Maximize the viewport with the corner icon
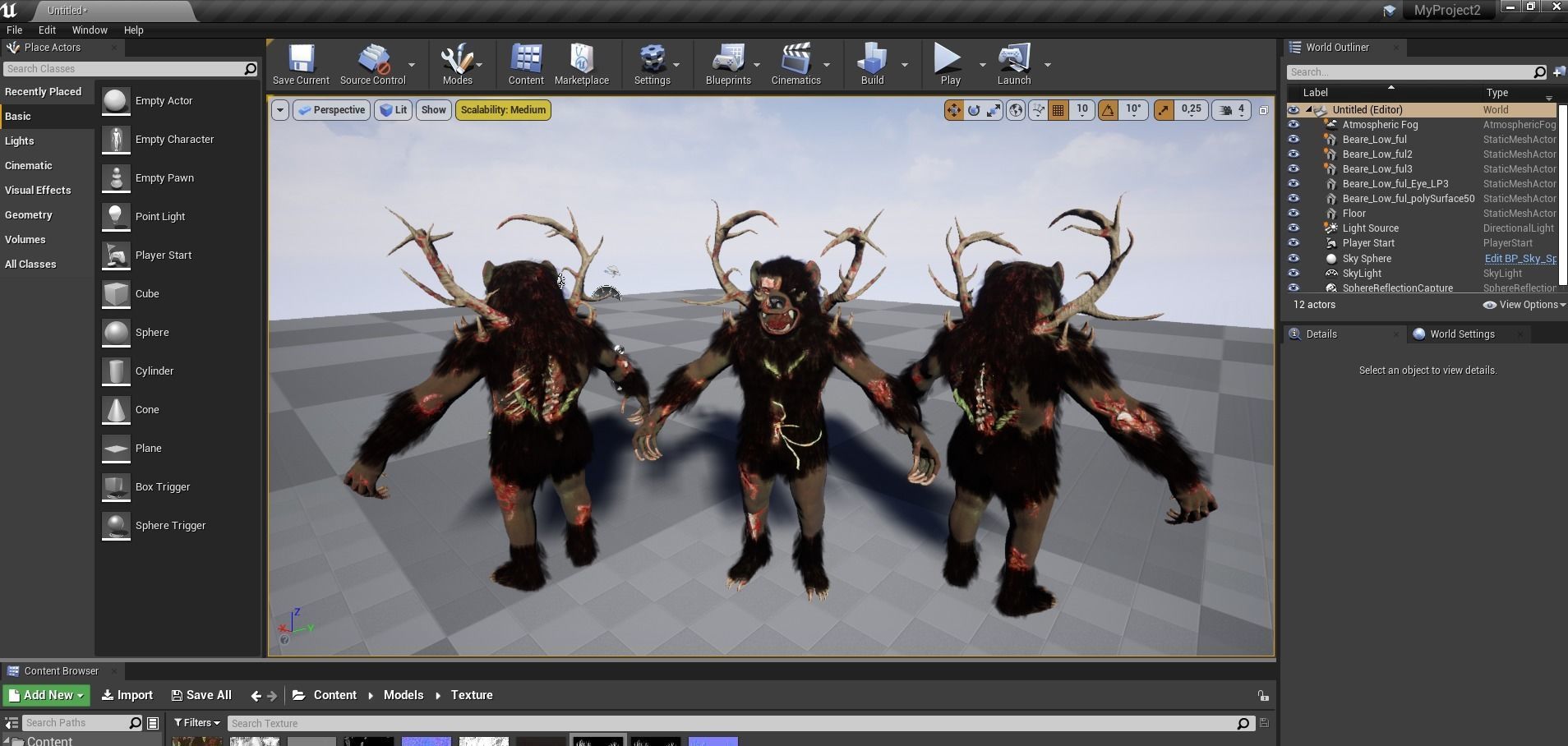This screenshot has height=746, width=1568. tap(1264, 110)
